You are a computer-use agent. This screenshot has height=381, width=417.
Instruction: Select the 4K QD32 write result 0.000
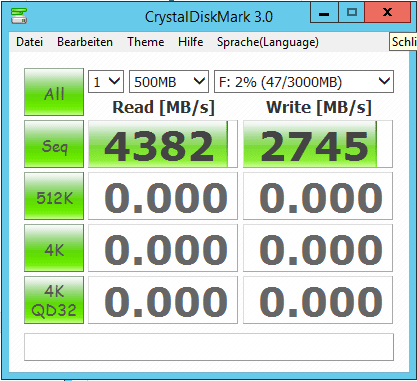pyautogui.click(x=318, y=300)
